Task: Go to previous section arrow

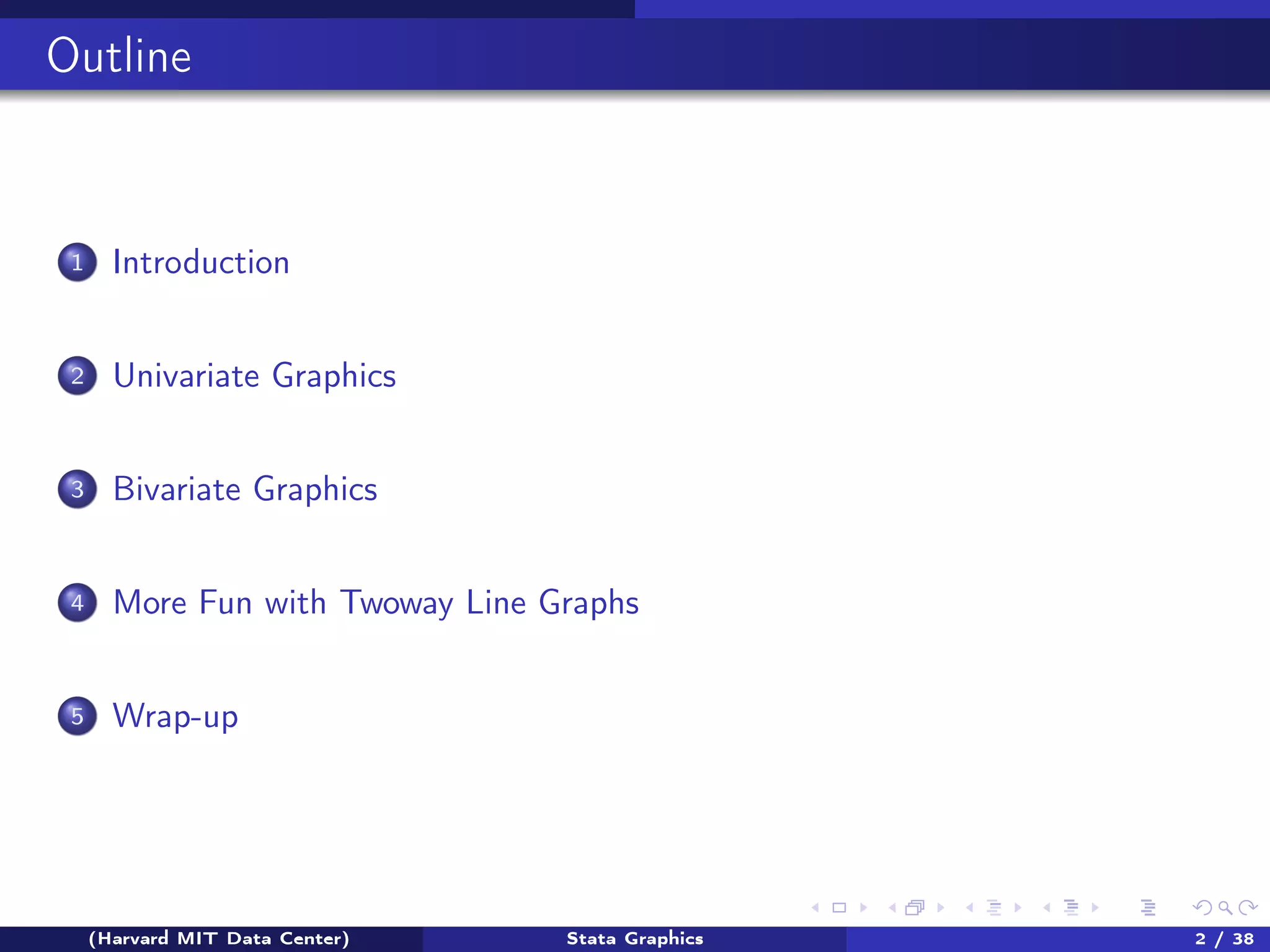Action: pos(1047,907)
